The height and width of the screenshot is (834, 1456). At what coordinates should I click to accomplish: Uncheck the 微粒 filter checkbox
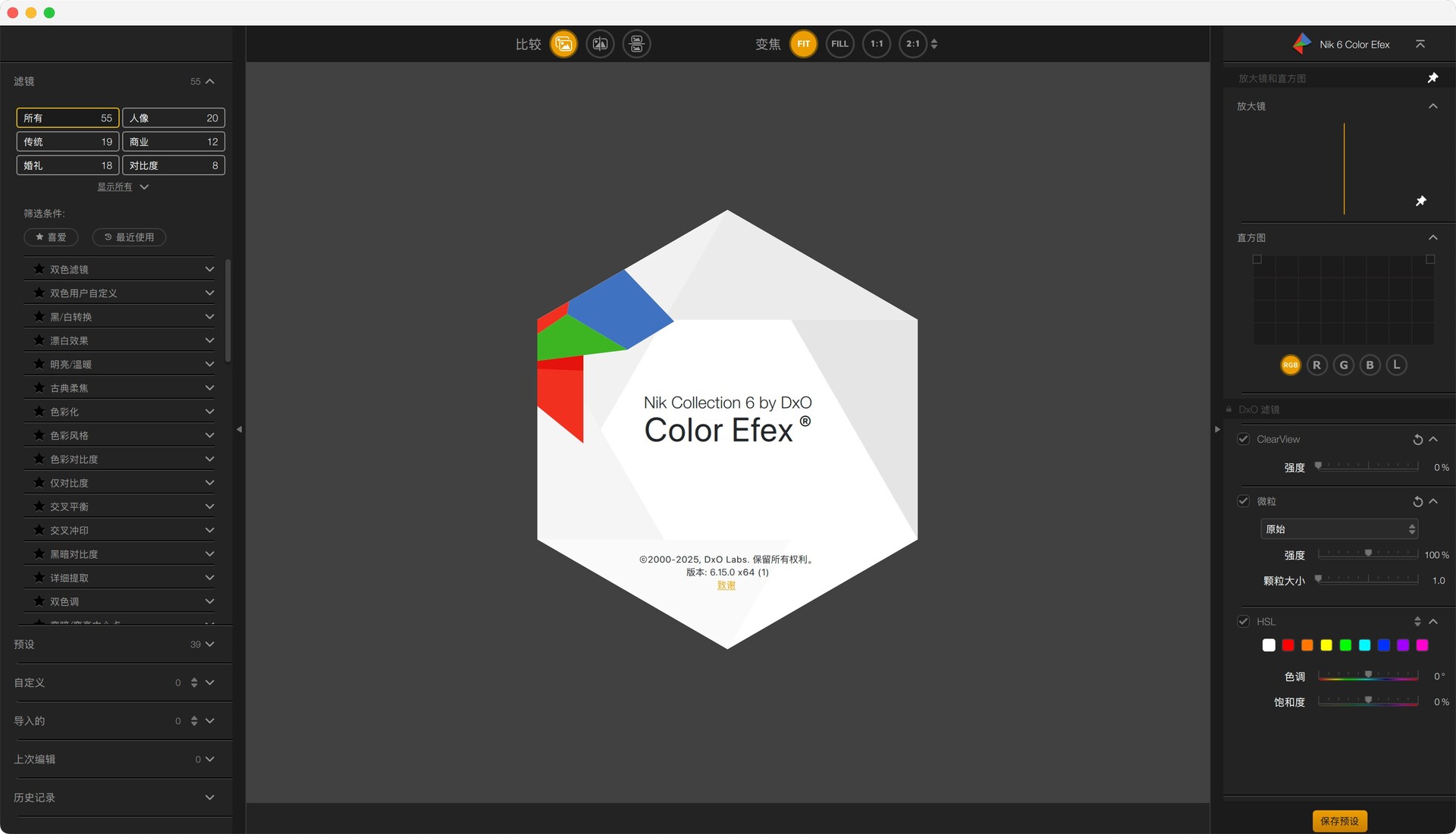pos(1244,501)
